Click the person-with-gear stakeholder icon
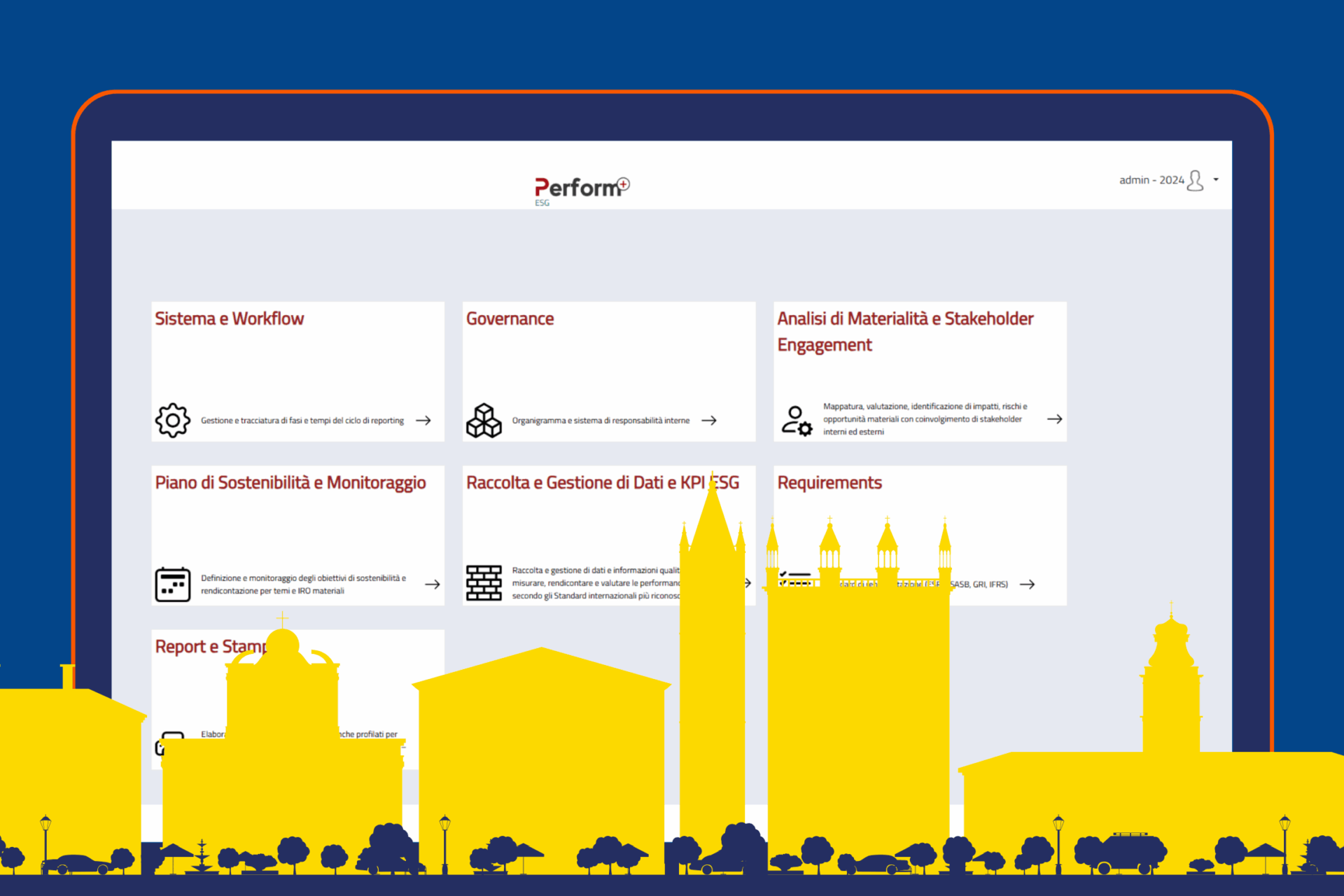The image size is (1344, 896). pos(796,420)
